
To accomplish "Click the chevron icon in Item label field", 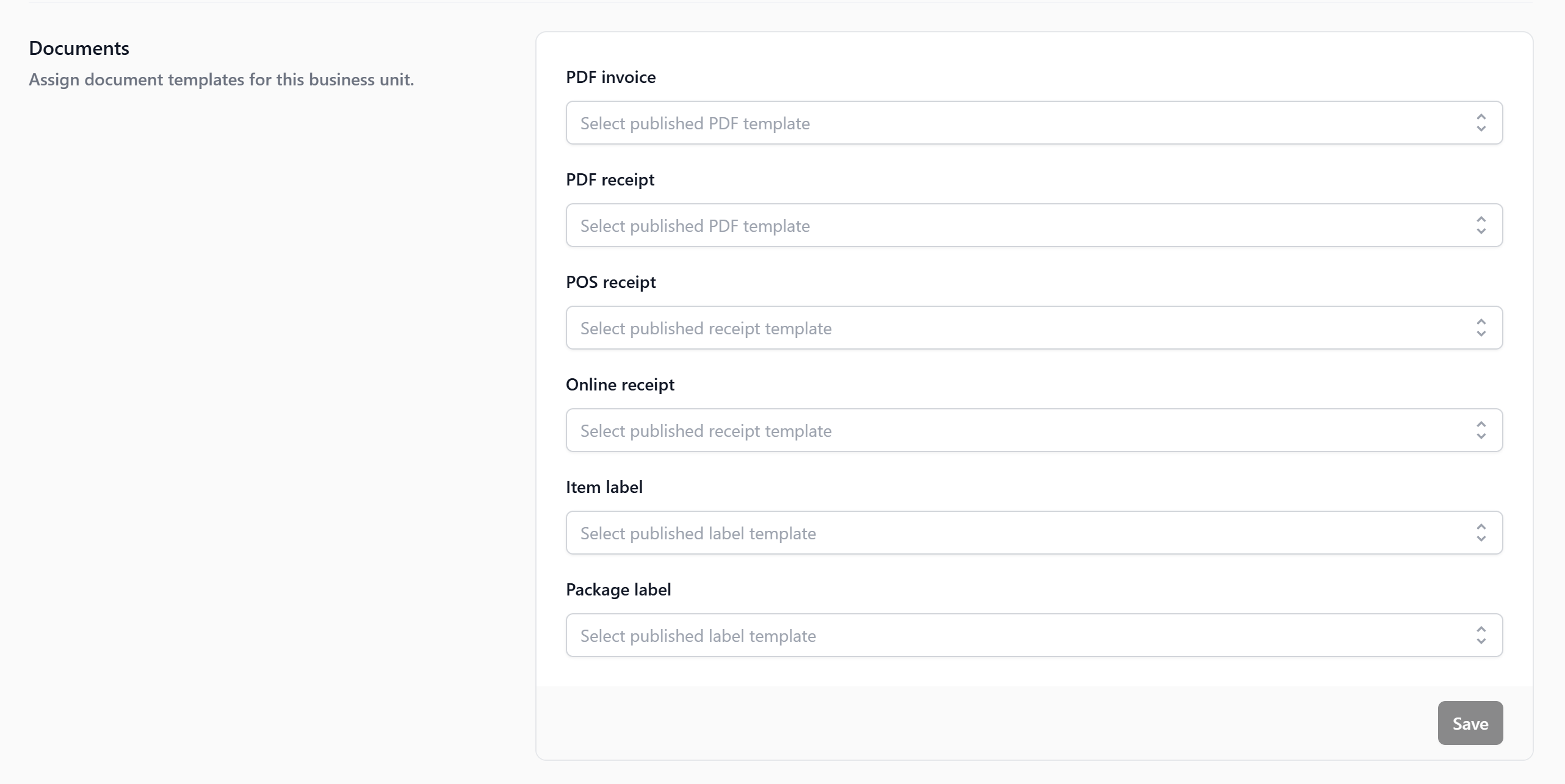I will [1481, 533].
